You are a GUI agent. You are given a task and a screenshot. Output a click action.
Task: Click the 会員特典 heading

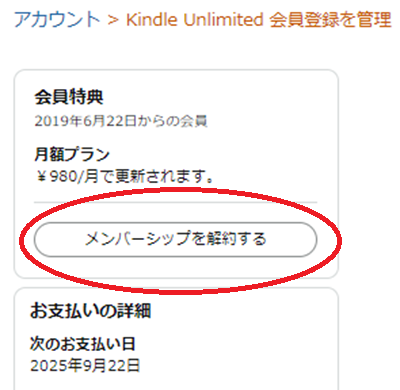click(69, 97)
